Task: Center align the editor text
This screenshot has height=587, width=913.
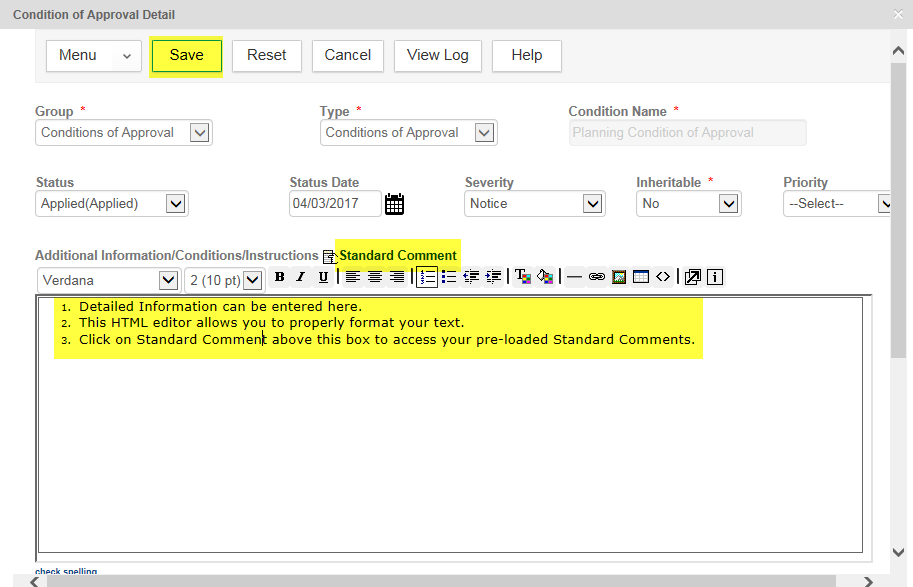Action: (x=375, y=277)
